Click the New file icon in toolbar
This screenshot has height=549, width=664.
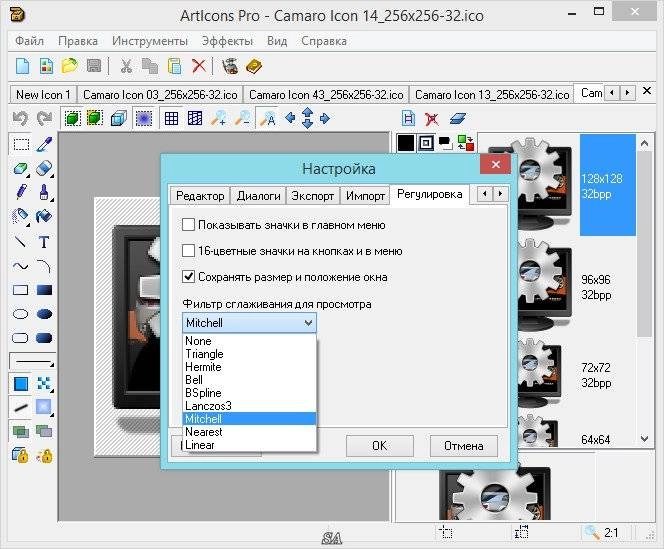point(22,66)
